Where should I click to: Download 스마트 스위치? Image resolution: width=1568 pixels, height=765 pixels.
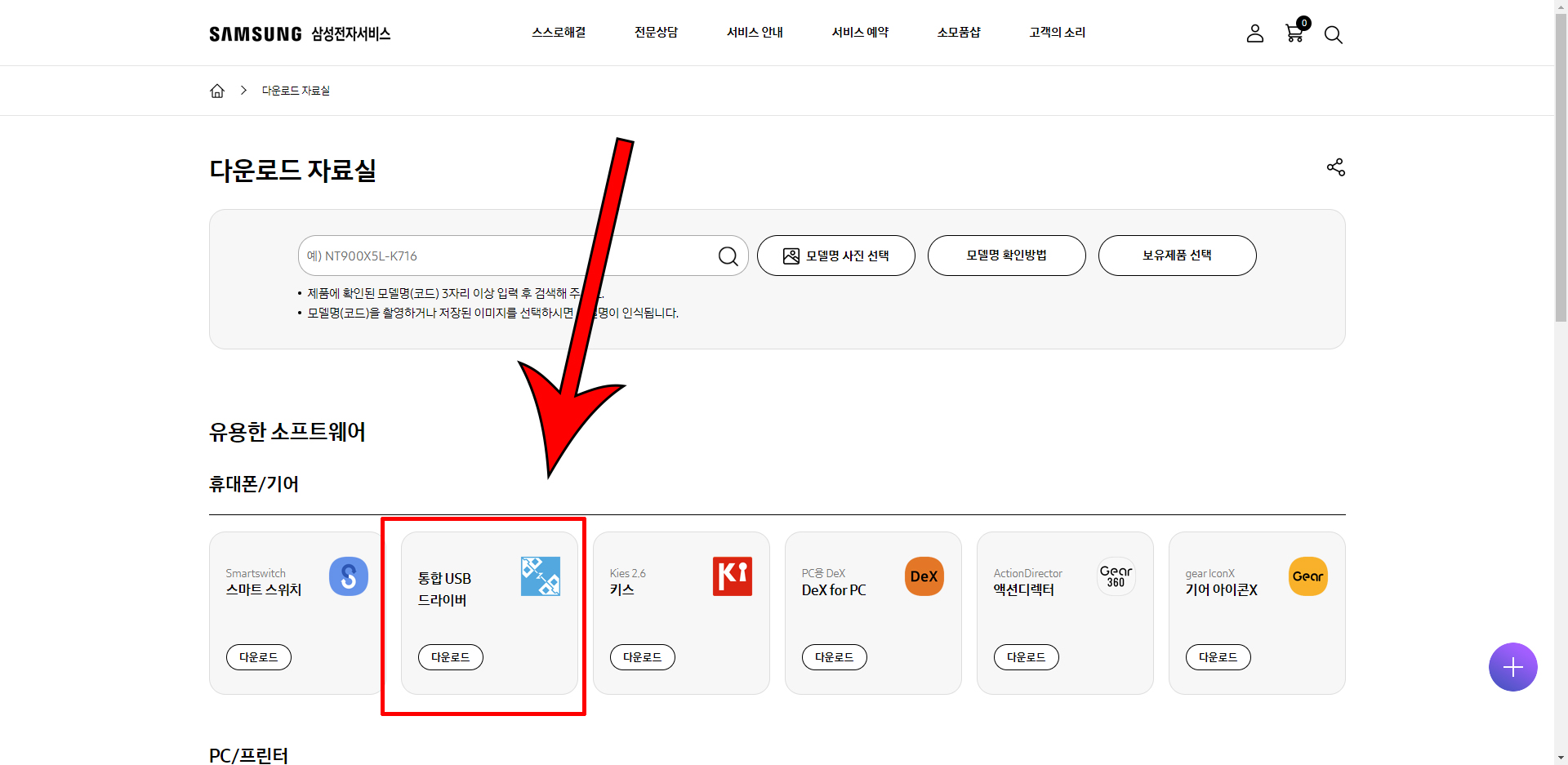tap(259, 657)
